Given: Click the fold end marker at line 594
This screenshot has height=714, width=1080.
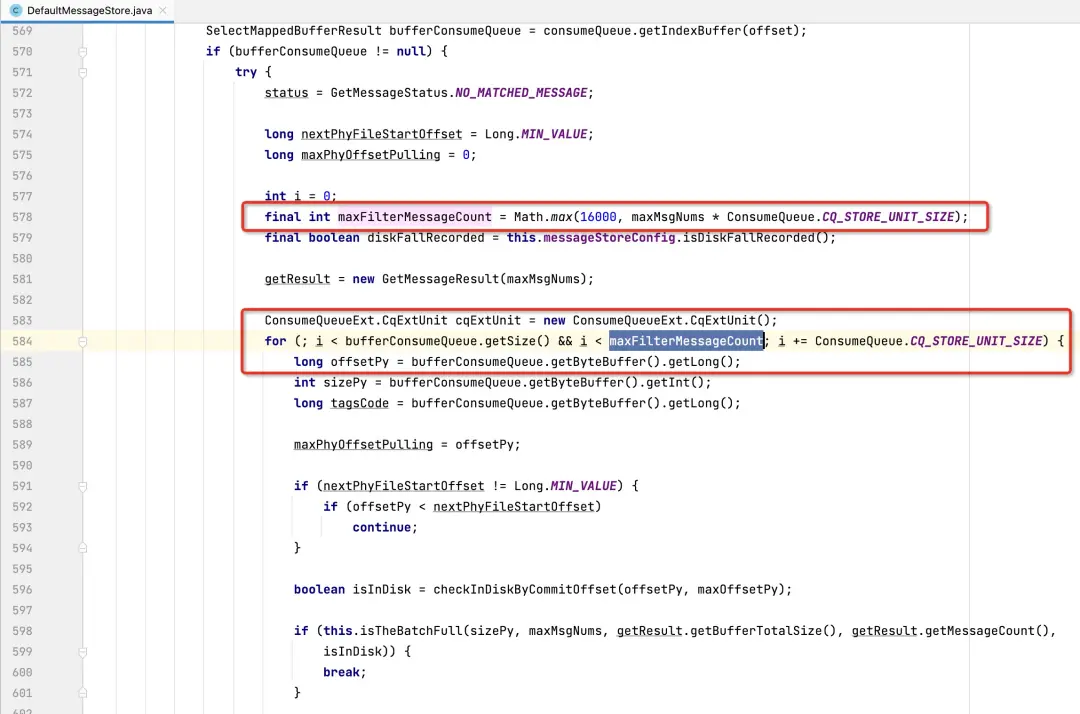Looking at the screenshot, I should coord(83,548).
